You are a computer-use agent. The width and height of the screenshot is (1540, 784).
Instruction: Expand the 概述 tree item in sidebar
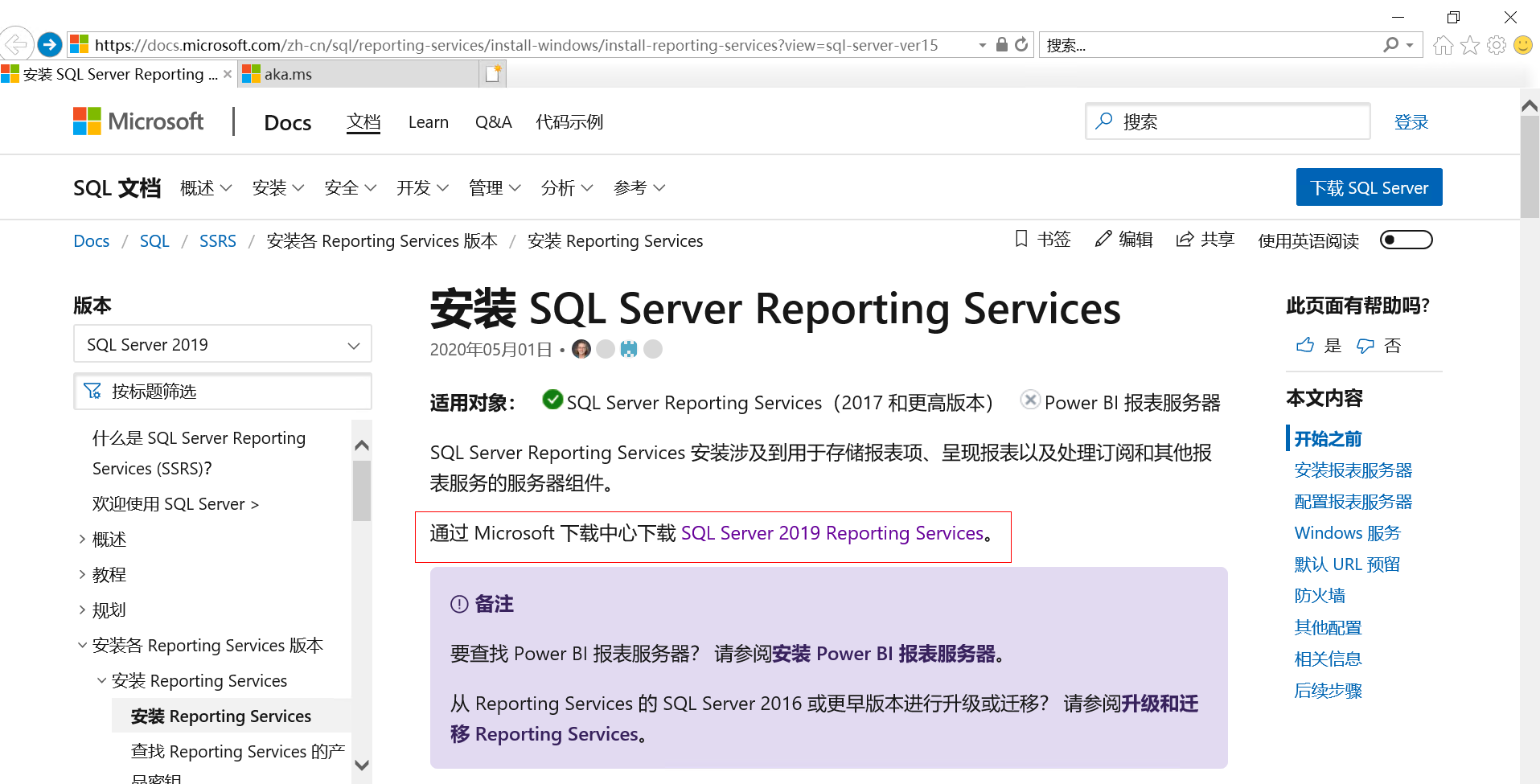point(82,539)
